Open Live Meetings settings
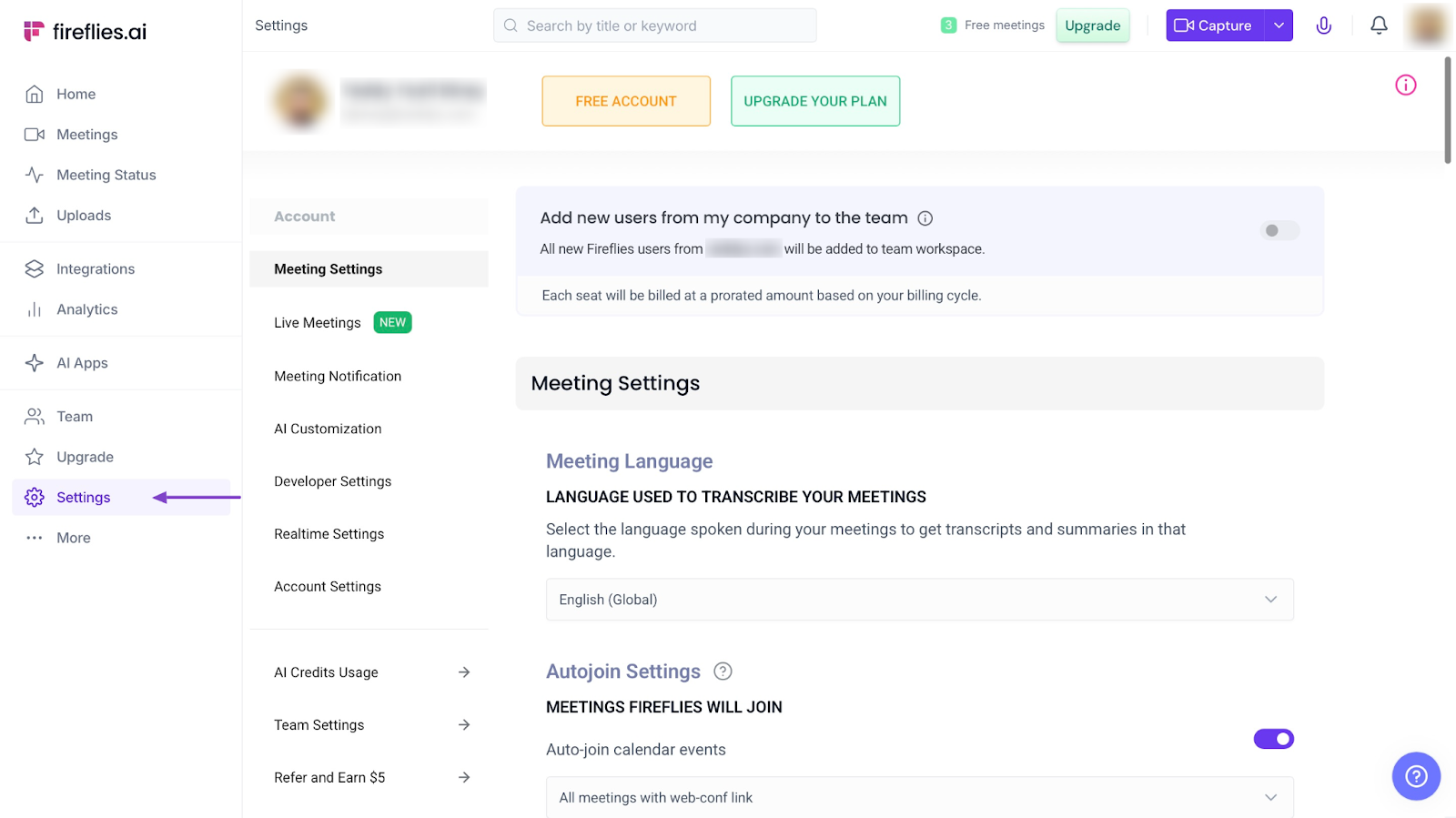The width and height of the screenshot is (1456, 818). point(318,323)
